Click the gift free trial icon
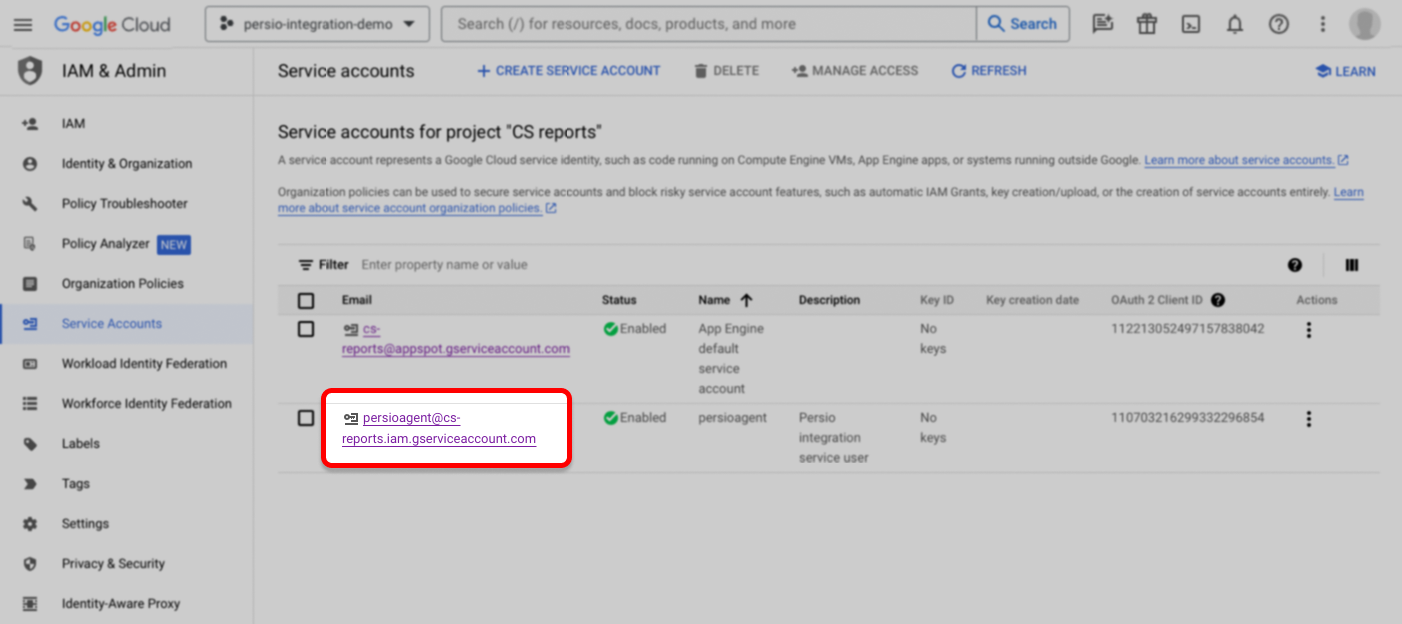This screenshot has height=624, width=1402. [1147, 25]
